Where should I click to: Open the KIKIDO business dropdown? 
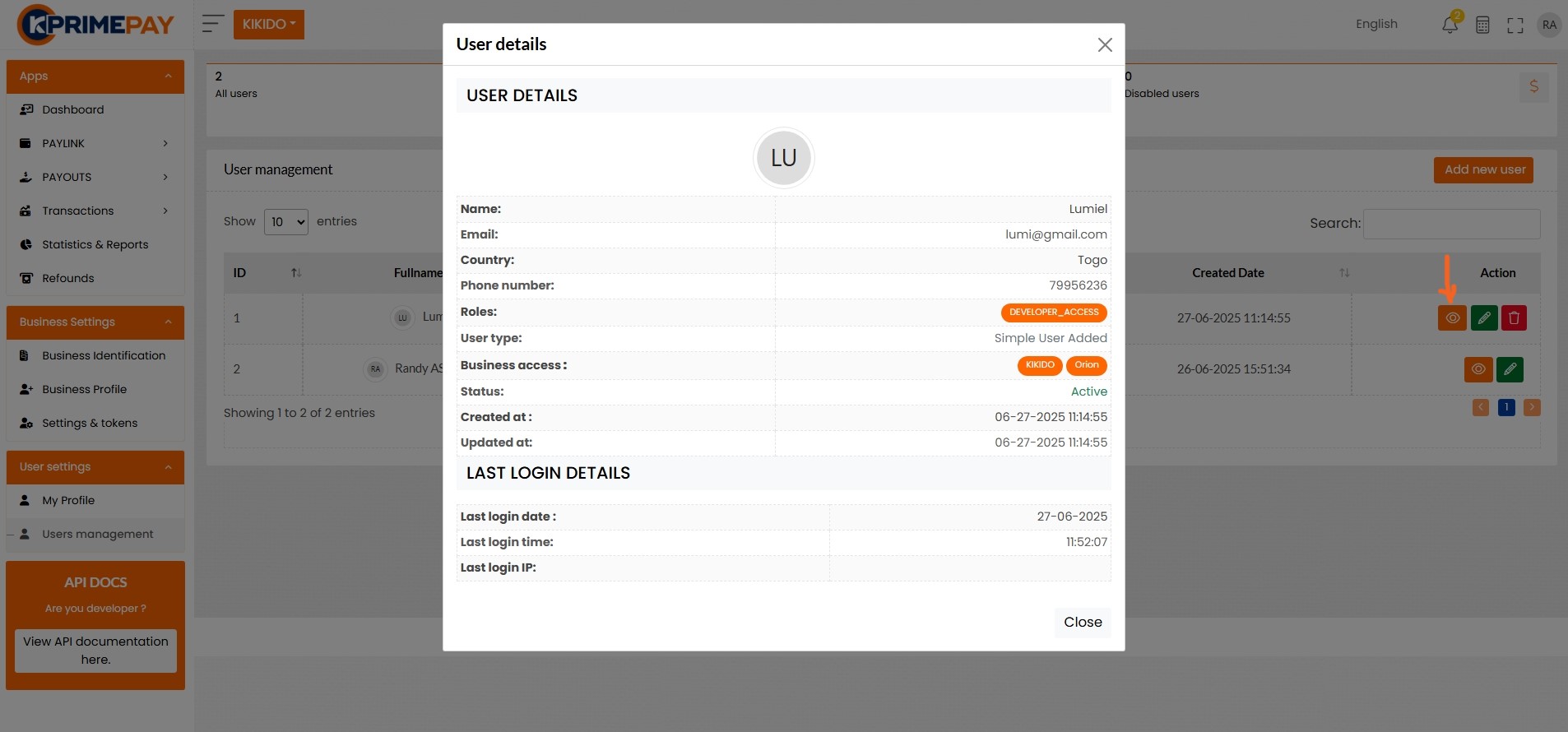[x=269, y=25]
